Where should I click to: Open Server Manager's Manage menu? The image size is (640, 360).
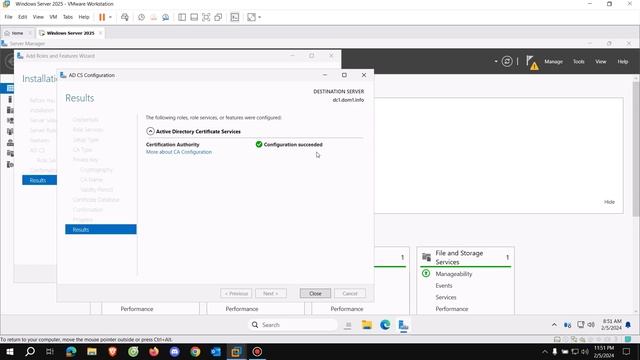[x=553, y=62]
